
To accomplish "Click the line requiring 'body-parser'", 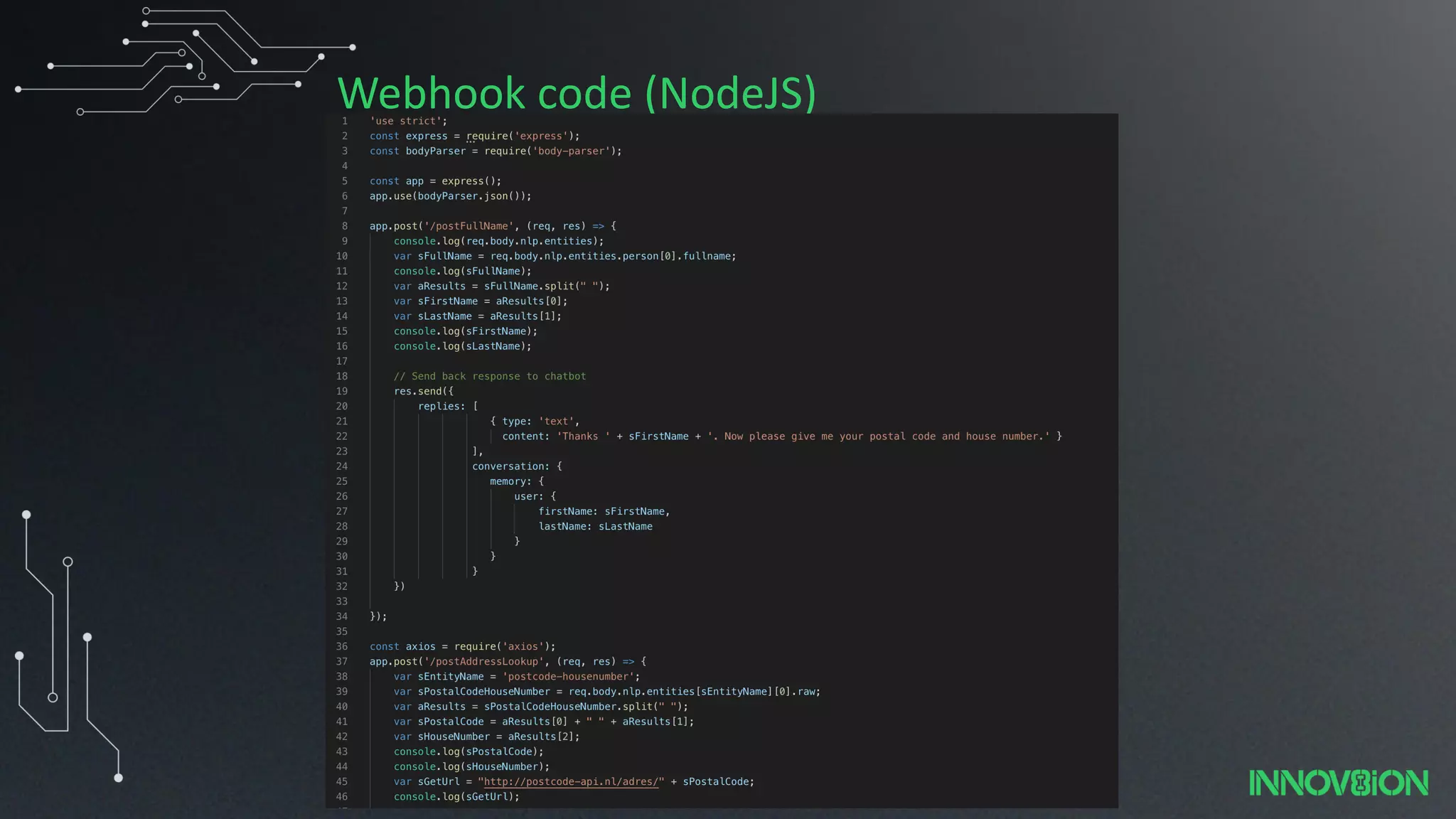I will (496, 151).
